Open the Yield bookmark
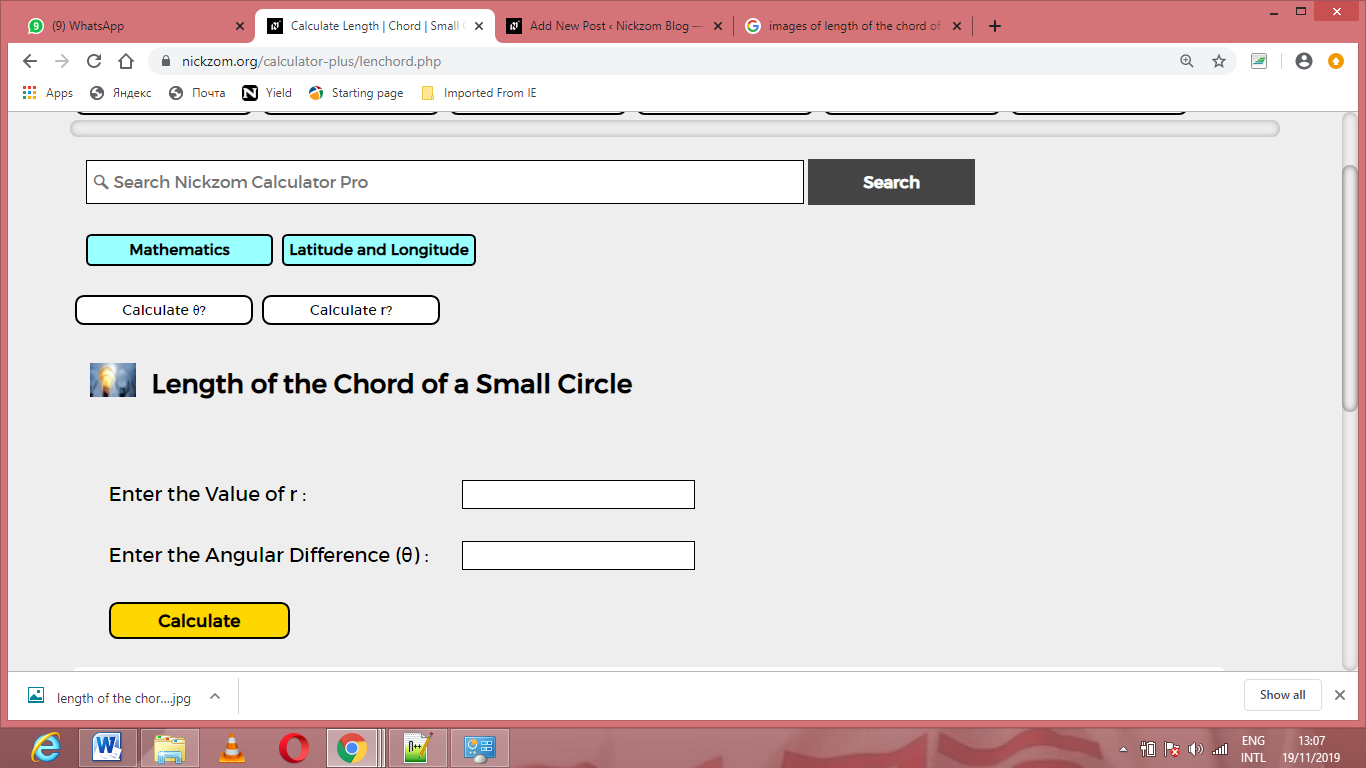This screenshot has height=768, width=1366. click(267, 93)
